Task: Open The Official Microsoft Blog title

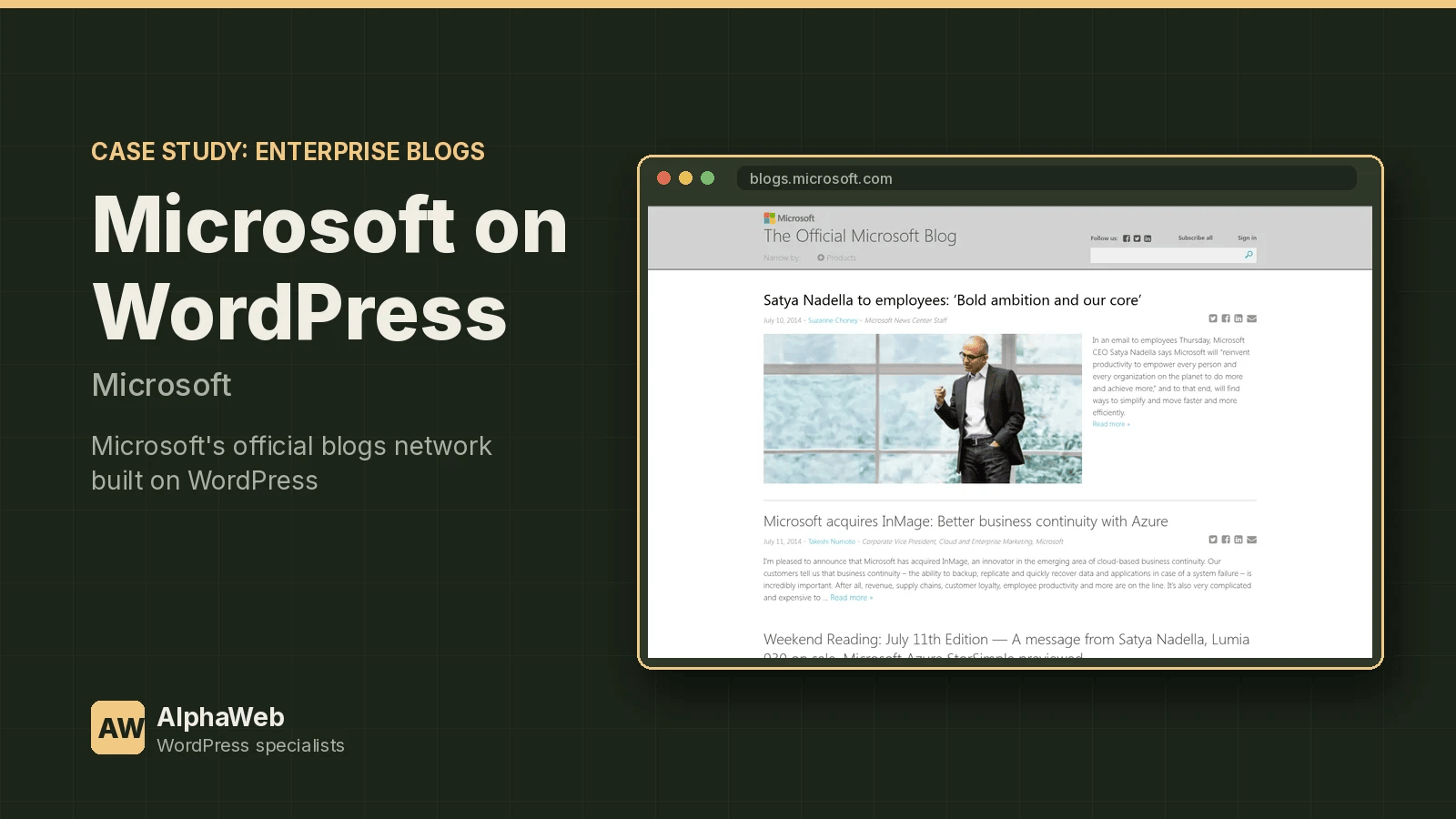Action: 860,236
